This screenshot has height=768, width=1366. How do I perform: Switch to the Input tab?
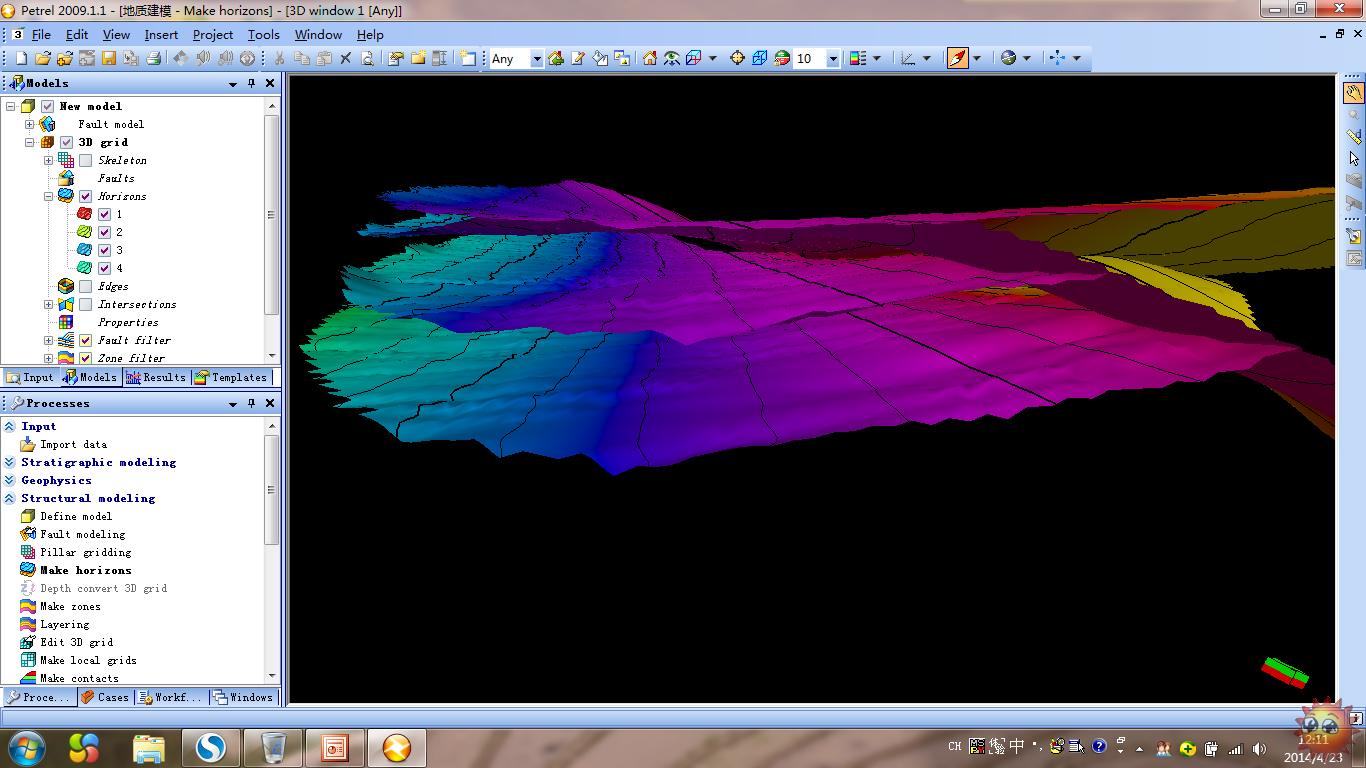30,377
